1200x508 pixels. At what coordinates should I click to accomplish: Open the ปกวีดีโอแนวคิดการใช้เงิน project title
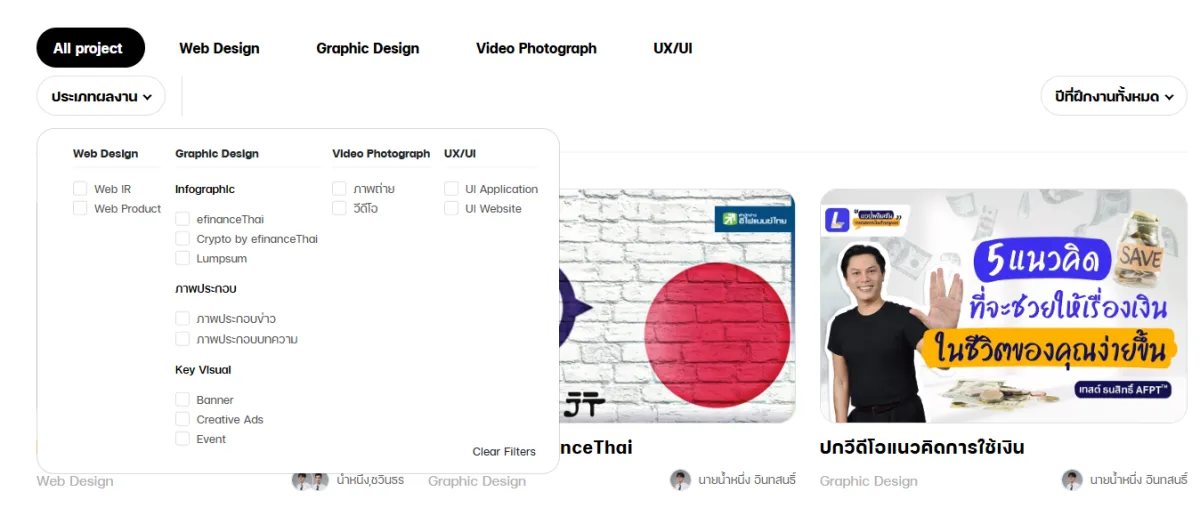[922, 447]
